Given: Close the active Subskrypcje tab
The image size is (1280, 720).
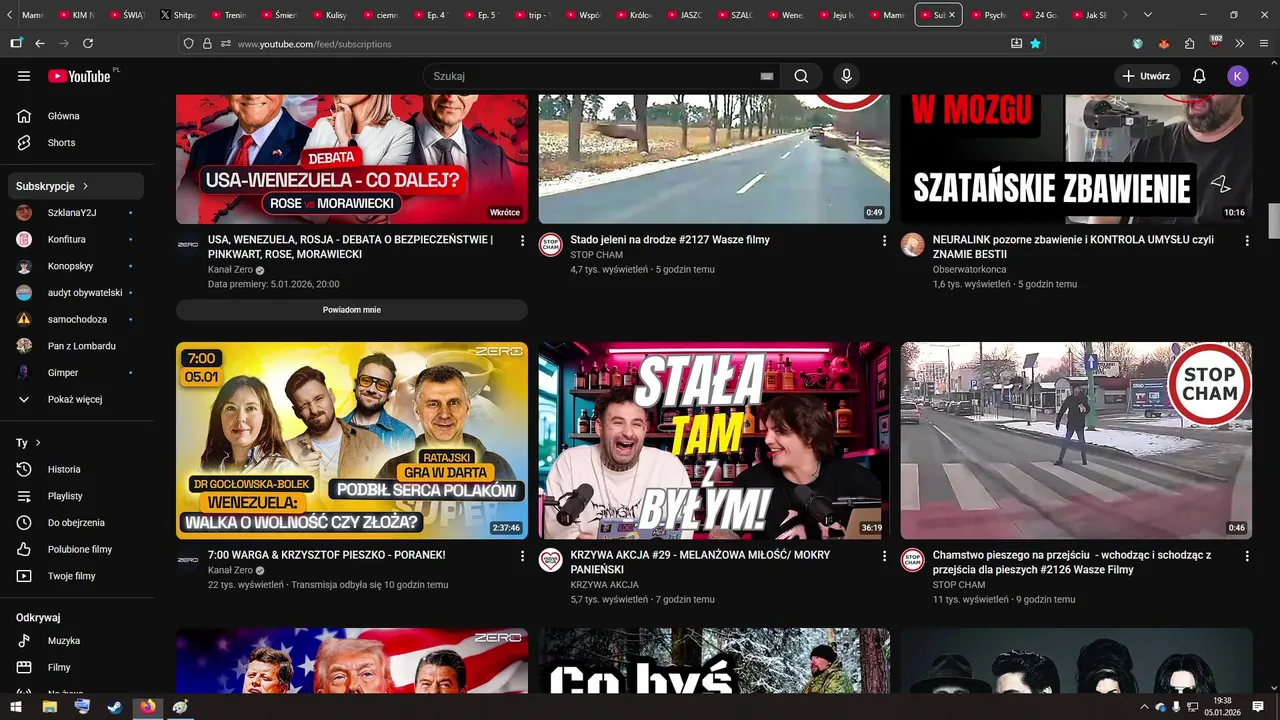Looking at the screenshot, I should pyautogui.click(x=952, y=15).
